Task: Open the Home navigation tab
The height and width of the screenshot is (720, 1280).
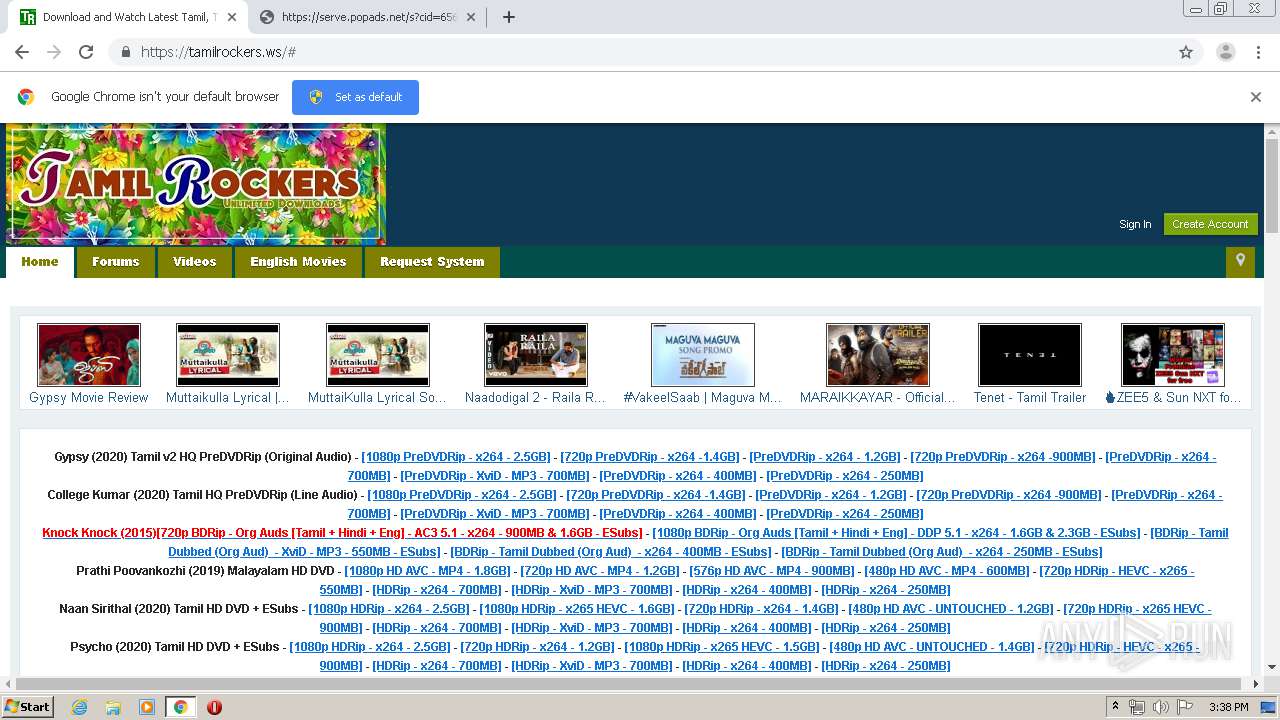Action: click(x=40, y=262)
